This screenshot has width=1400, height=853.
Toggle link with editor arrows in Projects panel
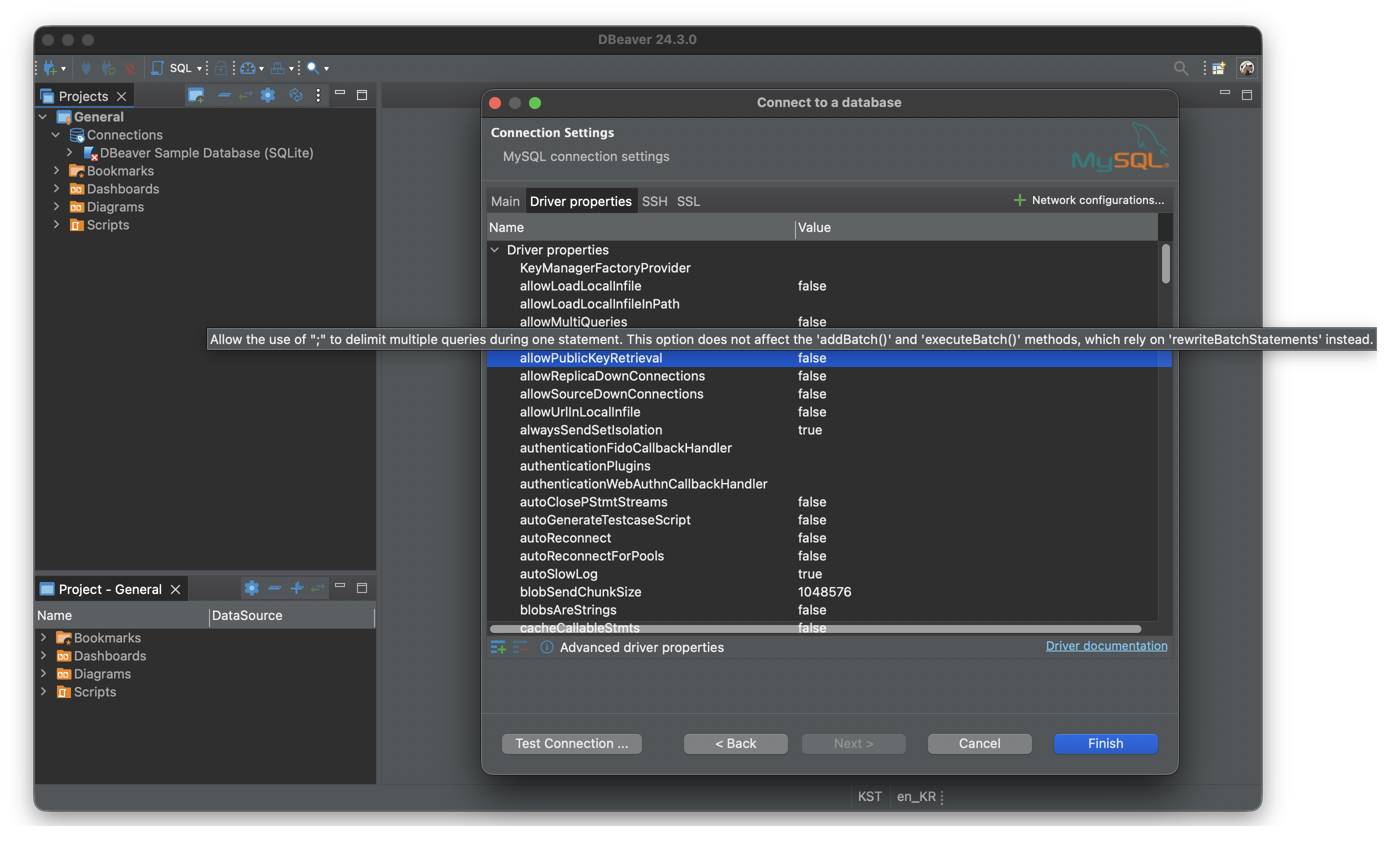pyautogui.click(x=245, y=95)
